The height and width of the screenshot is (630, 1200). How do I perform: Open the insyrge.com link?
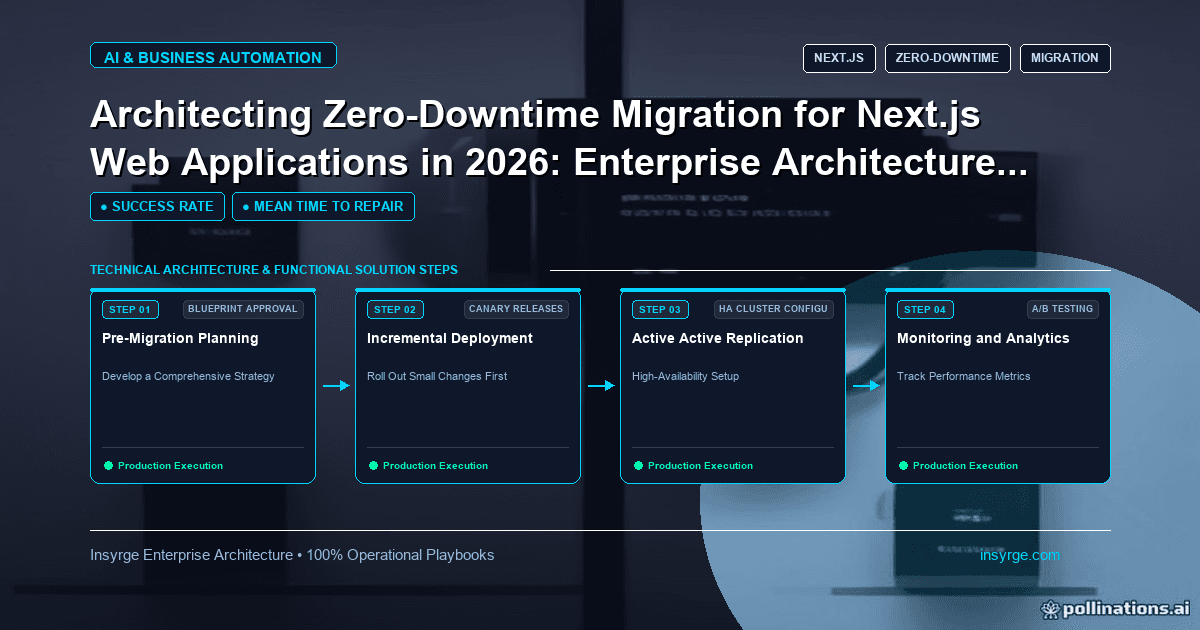click(1020, 555)
